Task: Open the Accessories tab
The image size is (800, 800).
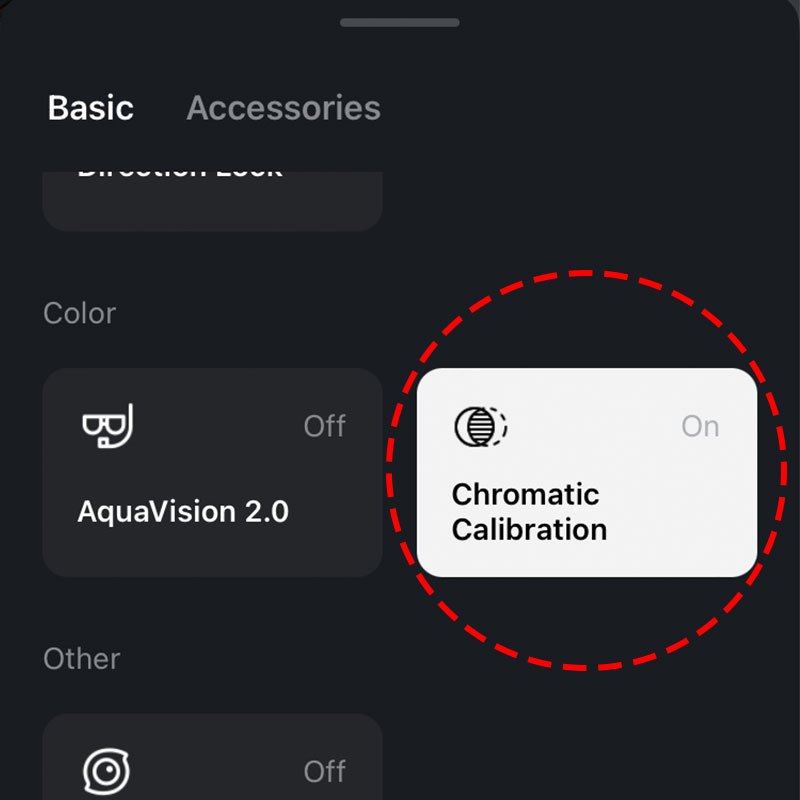Action: click(283, 108)
